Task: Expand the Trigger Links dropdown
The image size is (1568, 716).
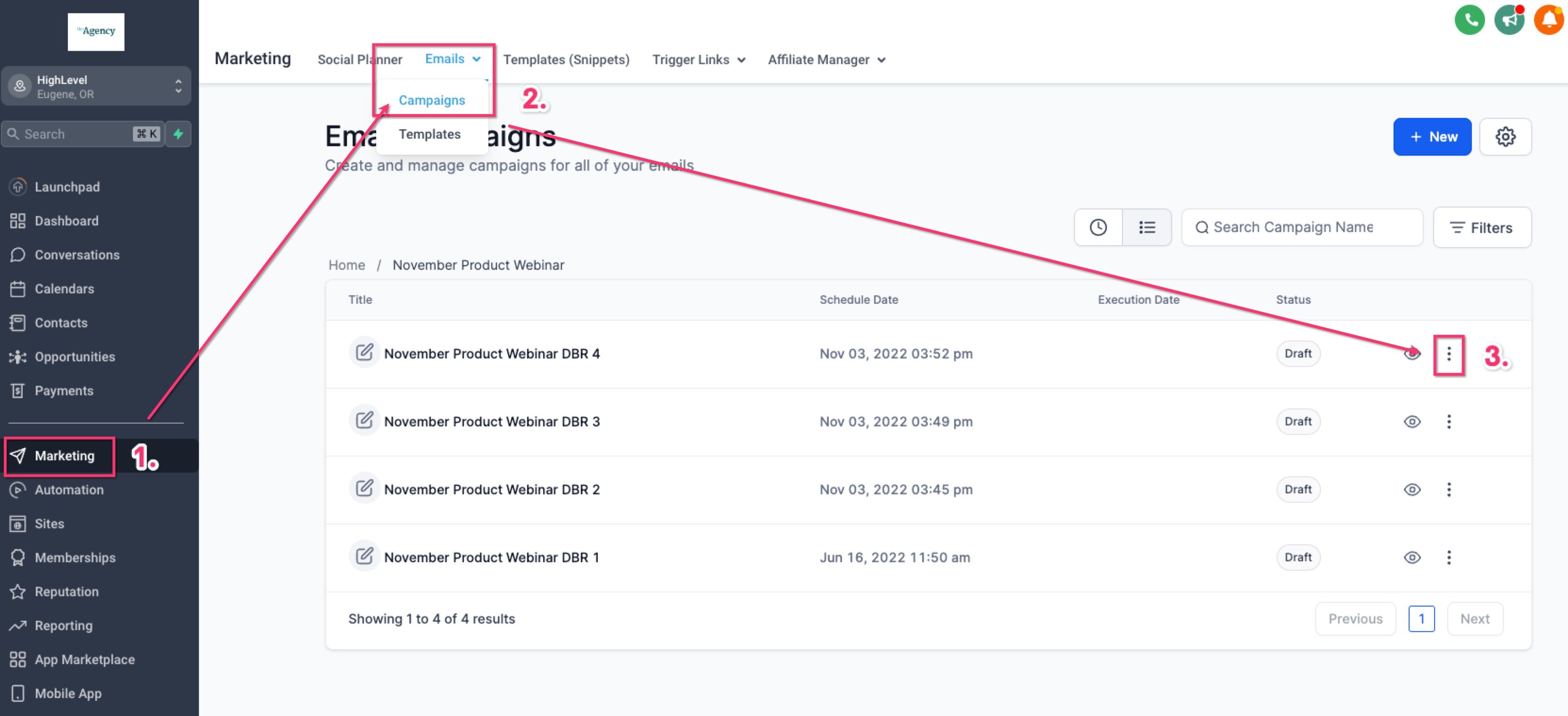Action: pos(698,59)
